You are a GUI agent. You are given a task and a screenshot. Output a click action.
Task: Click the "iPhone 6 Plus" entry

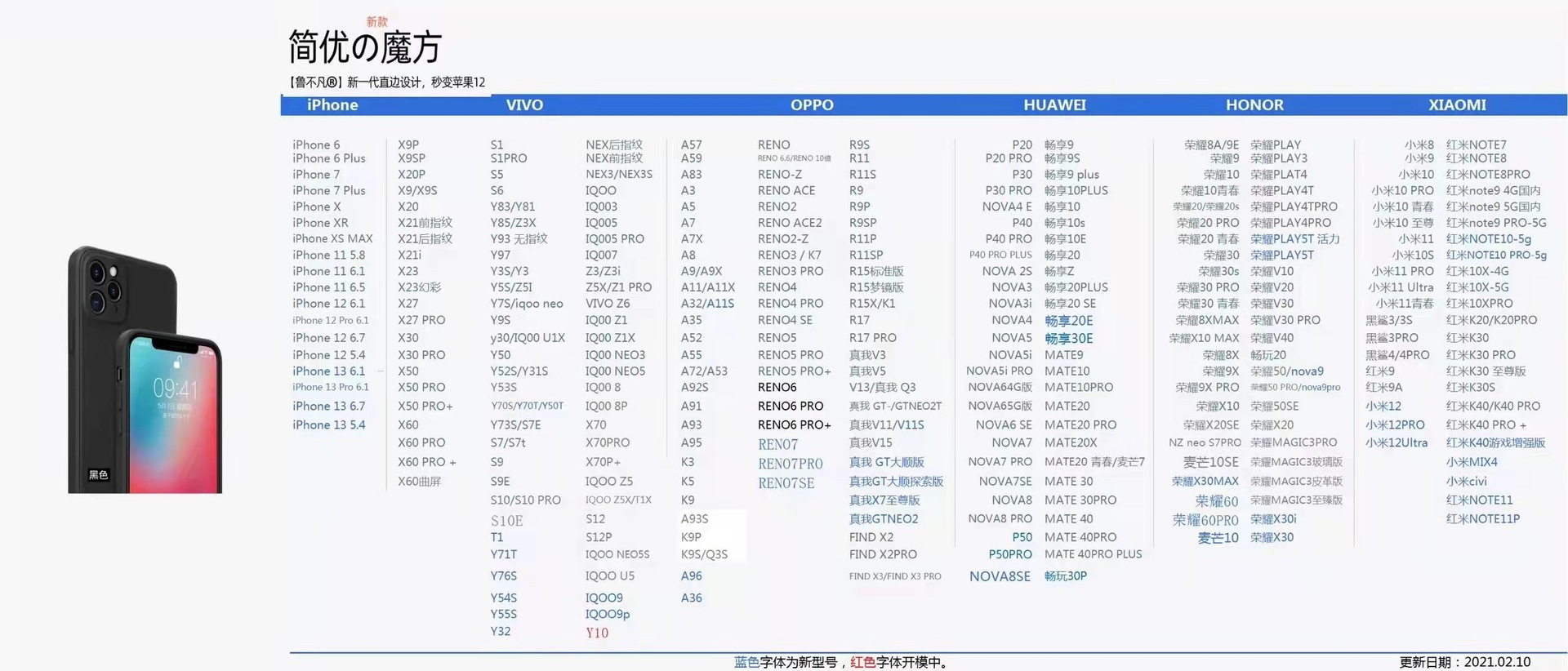point(329,158)
